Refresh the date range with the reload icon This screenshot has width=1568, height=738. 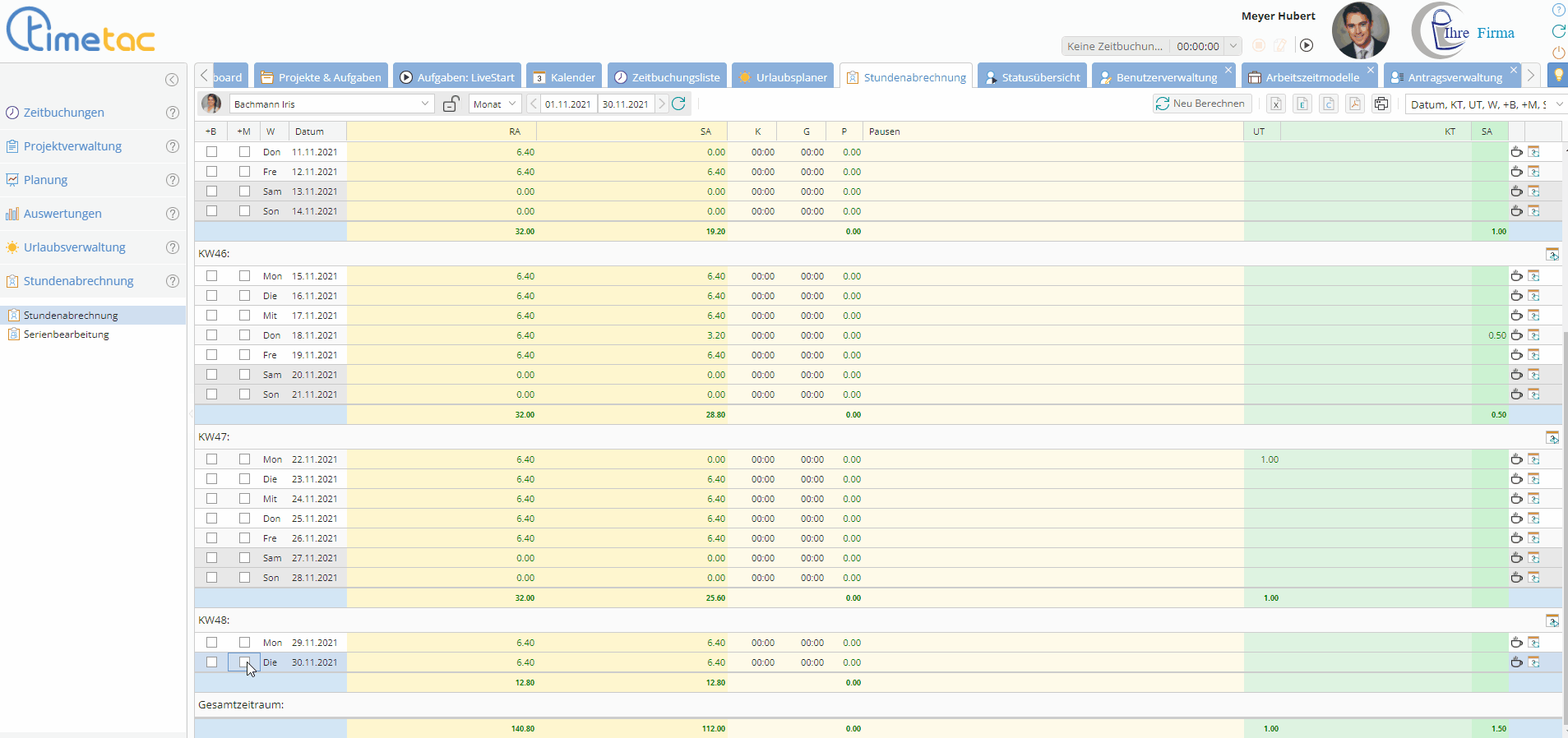pyautogui.click(x=678, y=104)
